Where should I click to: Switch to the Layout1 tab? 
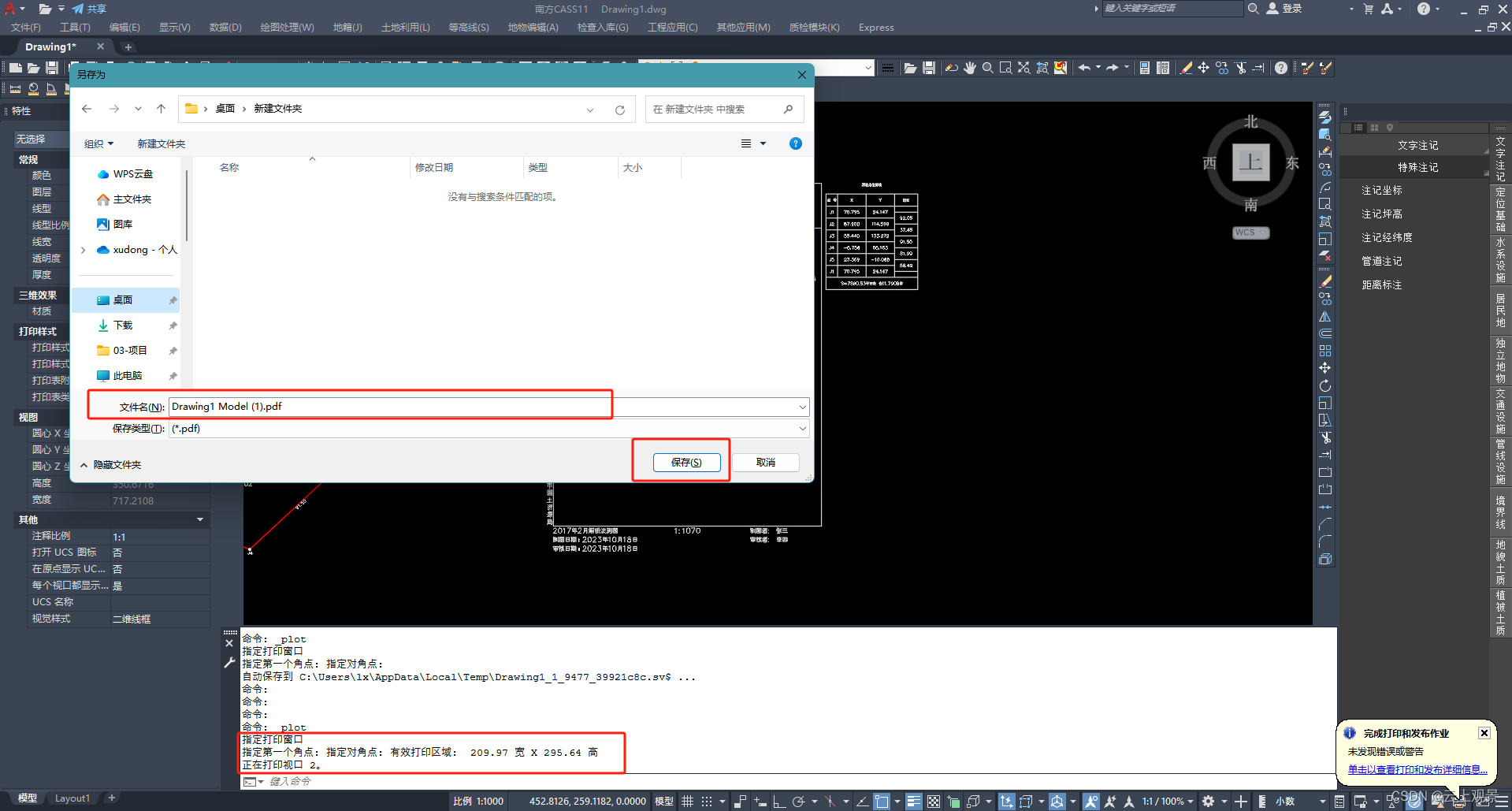(72, 798)
